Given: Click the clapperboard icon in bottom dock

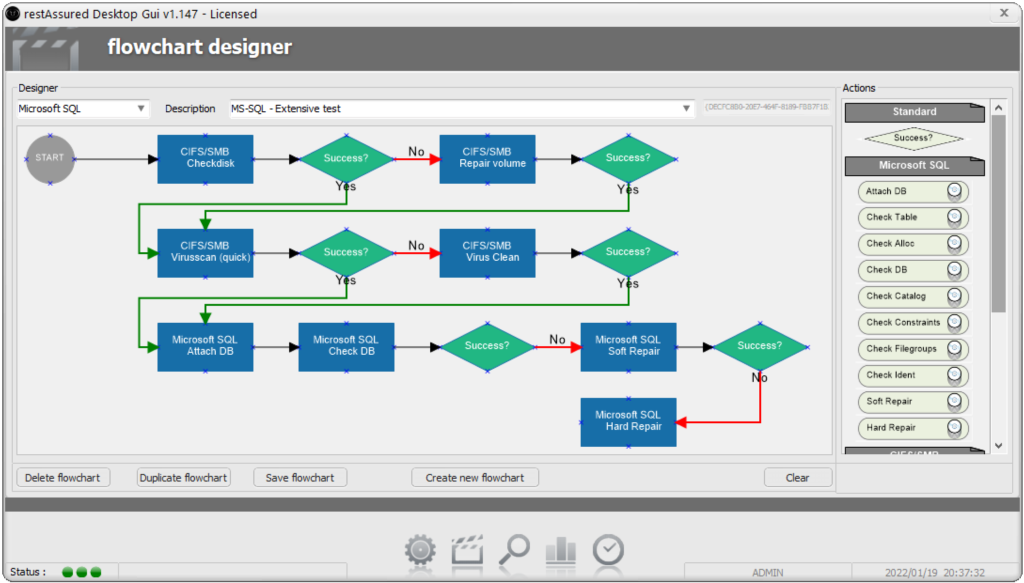Looking at the screenshot, I should tap(468, 550).
